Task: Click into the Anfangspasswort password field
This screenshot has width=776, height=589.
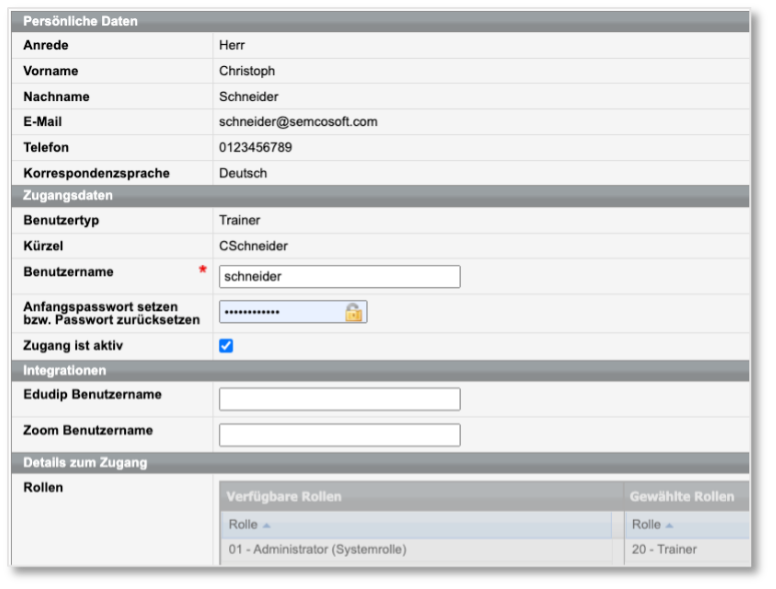Action: click(280, 312)
